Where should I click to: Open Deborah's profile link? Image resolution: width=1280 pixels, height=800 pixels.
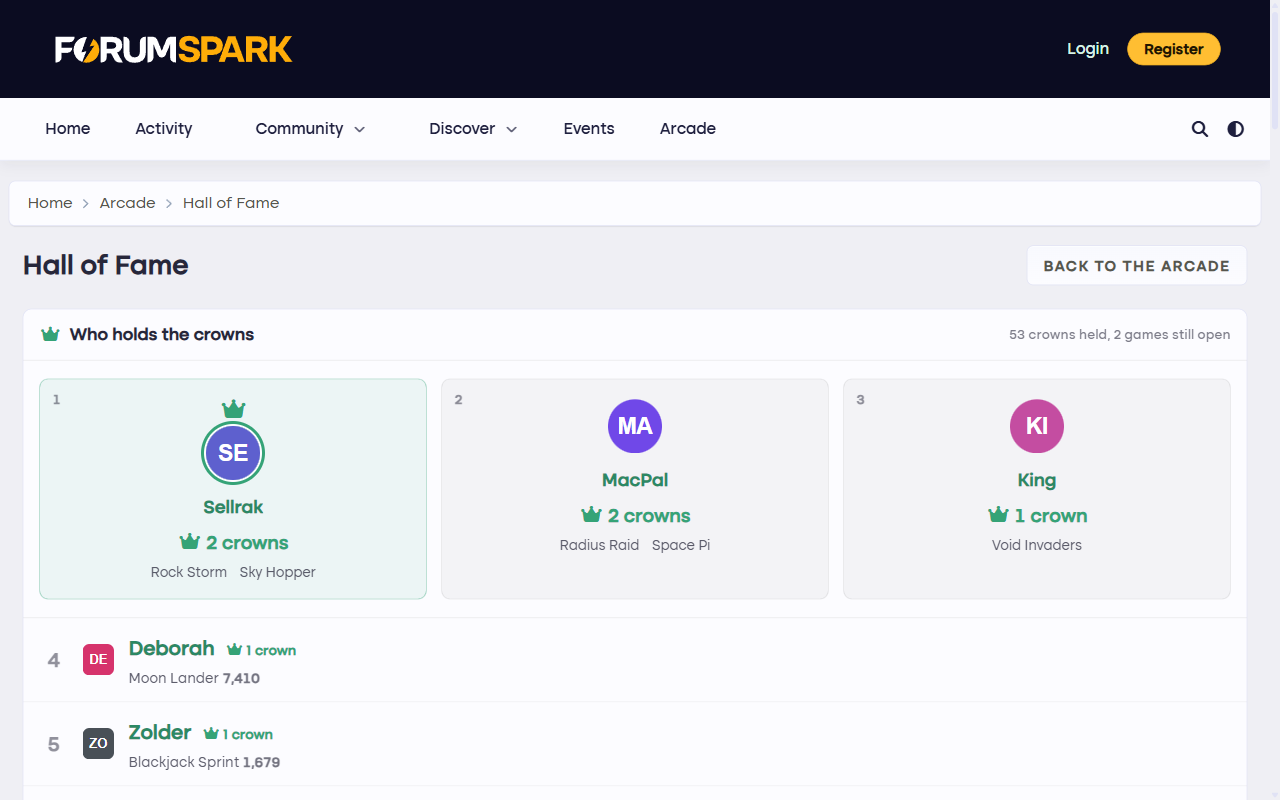[x=172, y=648]
